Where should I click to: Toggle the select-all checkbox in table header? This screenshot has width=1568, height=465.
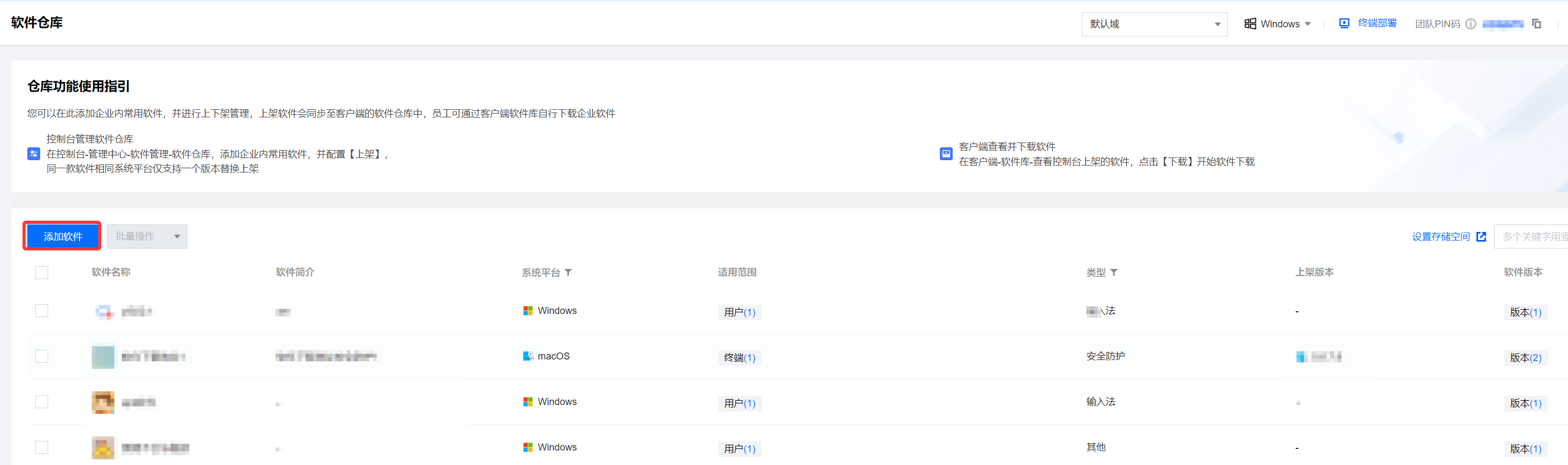(42, 272)
